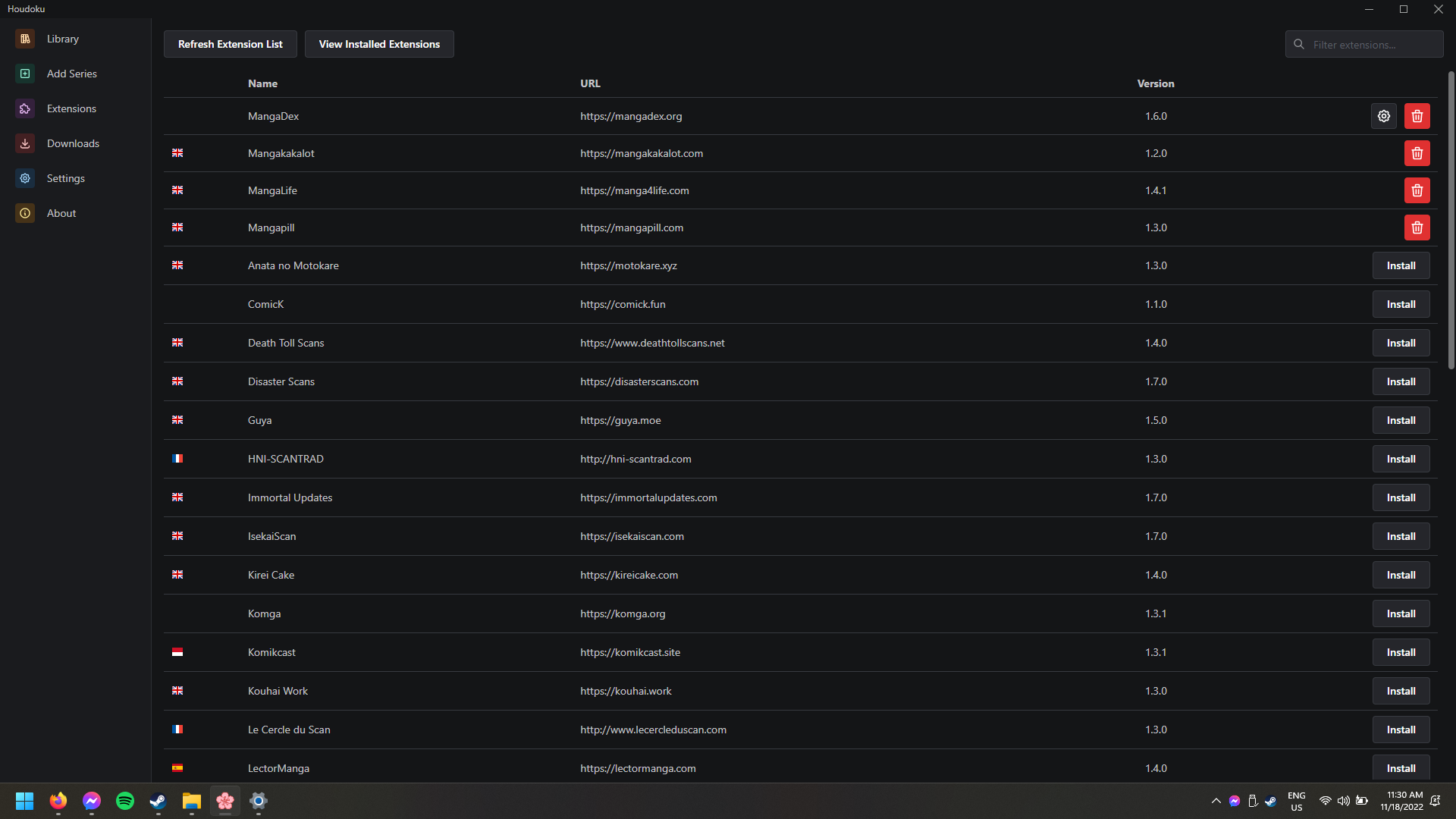Click Refresh Extension List button
Screen dimensions: 1456x819
(230, 44)
